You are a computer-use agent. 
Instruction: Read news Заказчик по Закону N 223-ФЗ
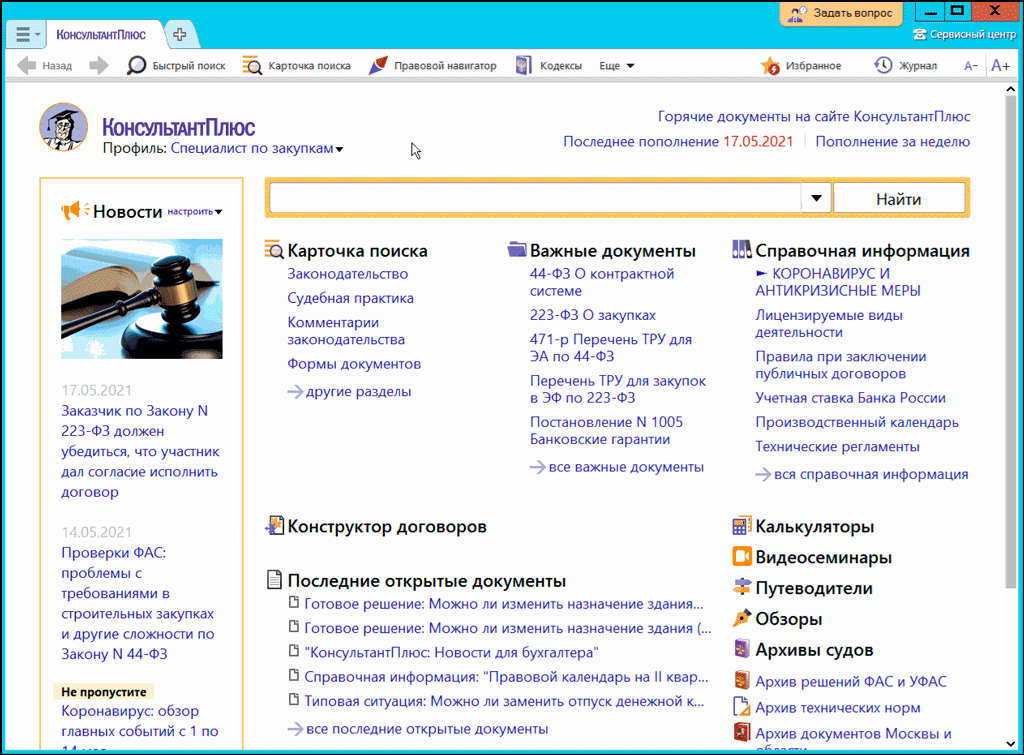pos(140,451)
